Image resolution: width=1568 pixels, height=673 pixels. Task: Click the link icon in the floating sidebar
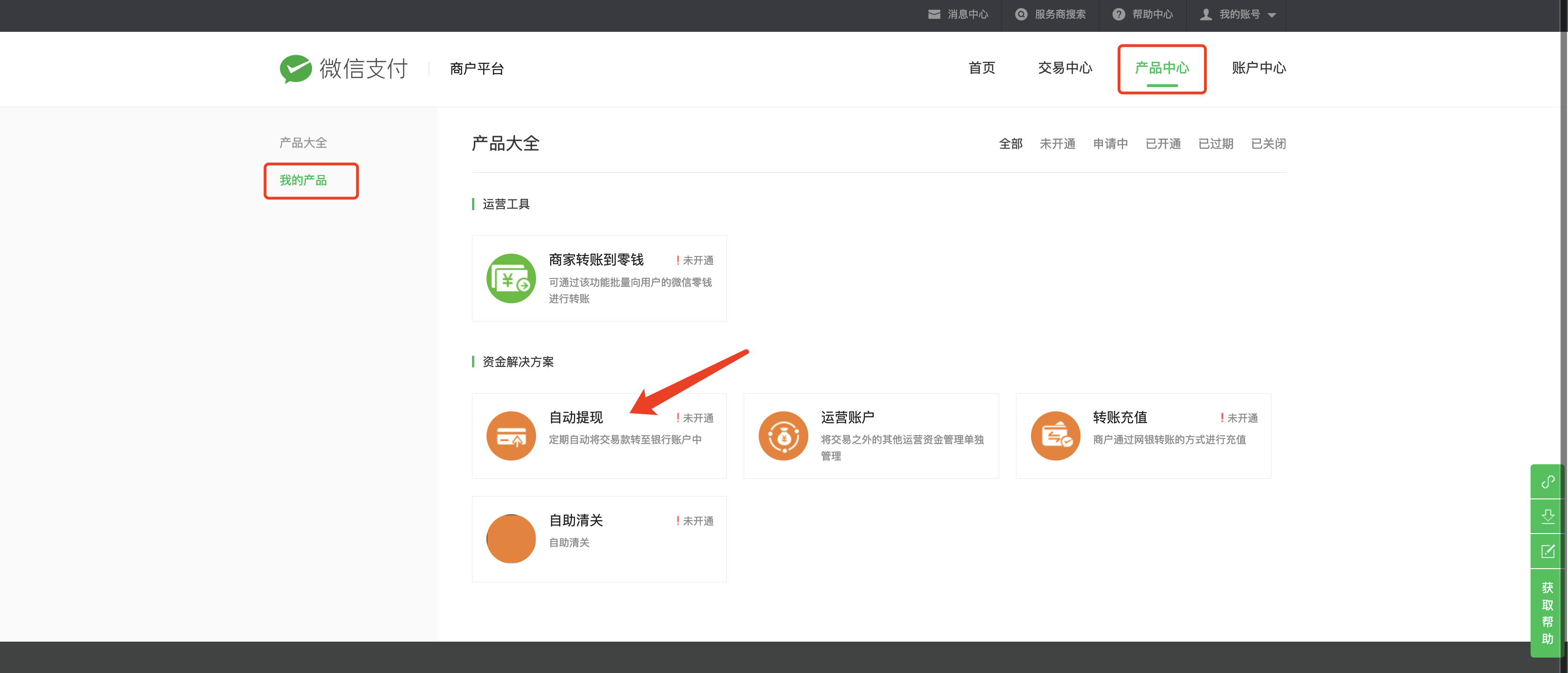pyautogui.click(x=1547, y=482)
